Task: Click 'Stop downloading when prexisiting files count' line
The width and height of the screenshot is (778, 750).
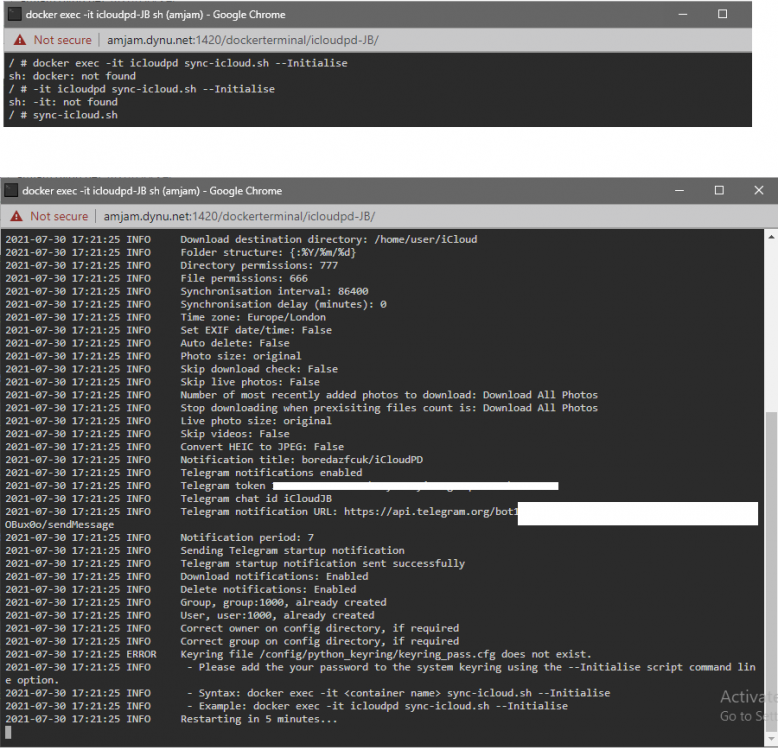Action: [x=389, y=408]
